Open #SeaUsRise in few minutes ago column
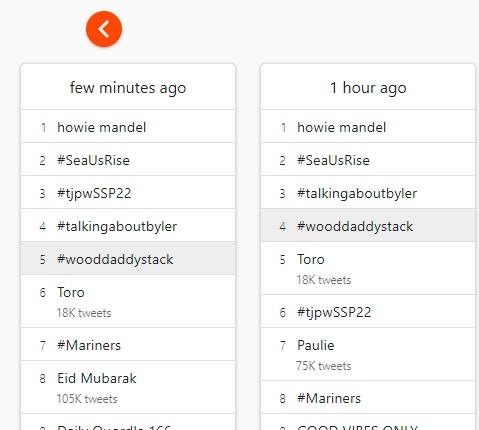Viewport: 479px width, 430px height. [128, 159]
